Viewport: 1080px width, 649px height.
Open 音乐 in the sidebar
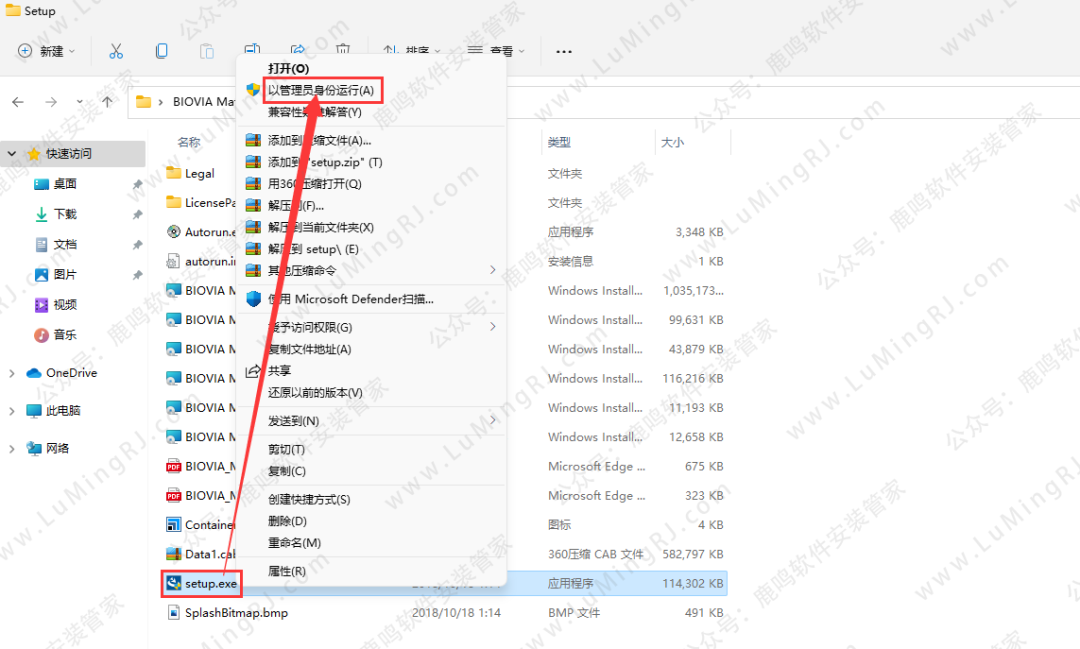click(x=65, y=335)
